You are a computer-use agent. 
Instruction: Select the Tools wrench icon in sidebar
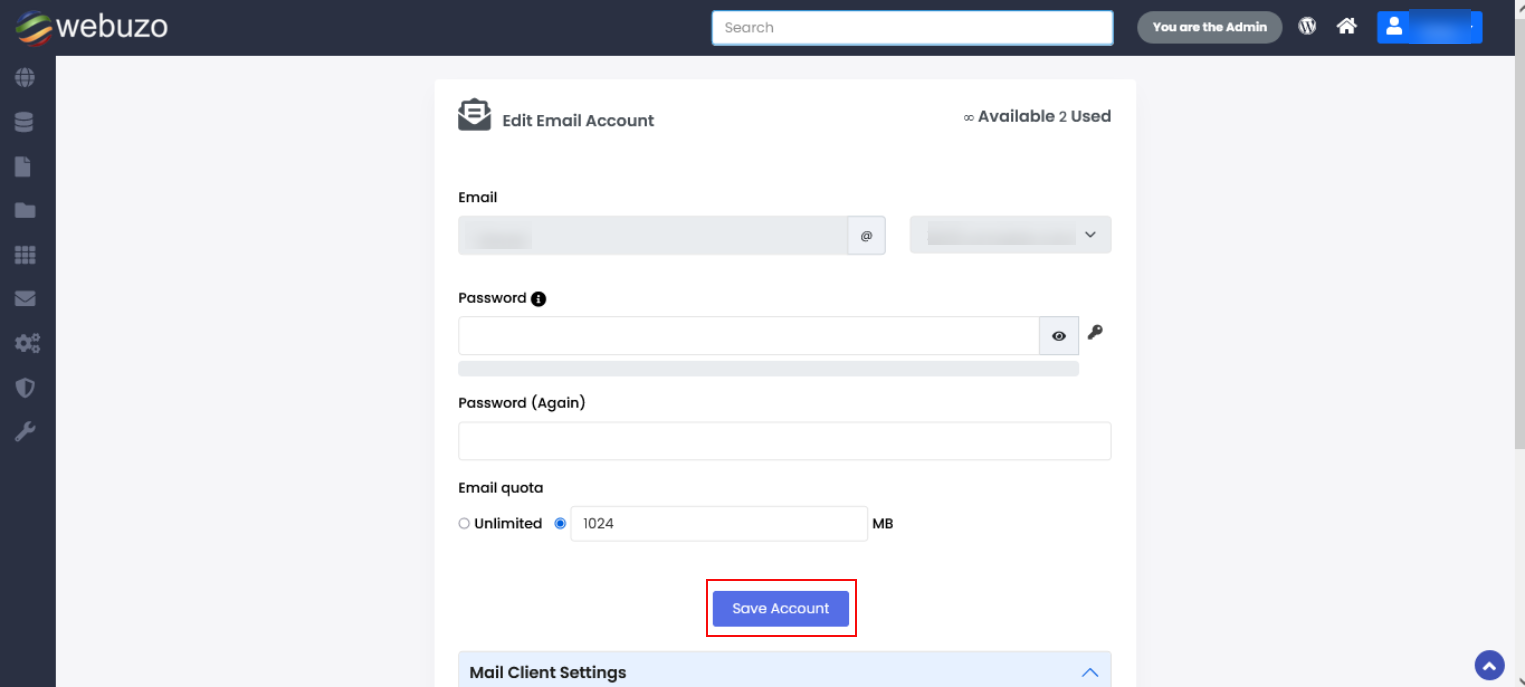pos(26,430)
